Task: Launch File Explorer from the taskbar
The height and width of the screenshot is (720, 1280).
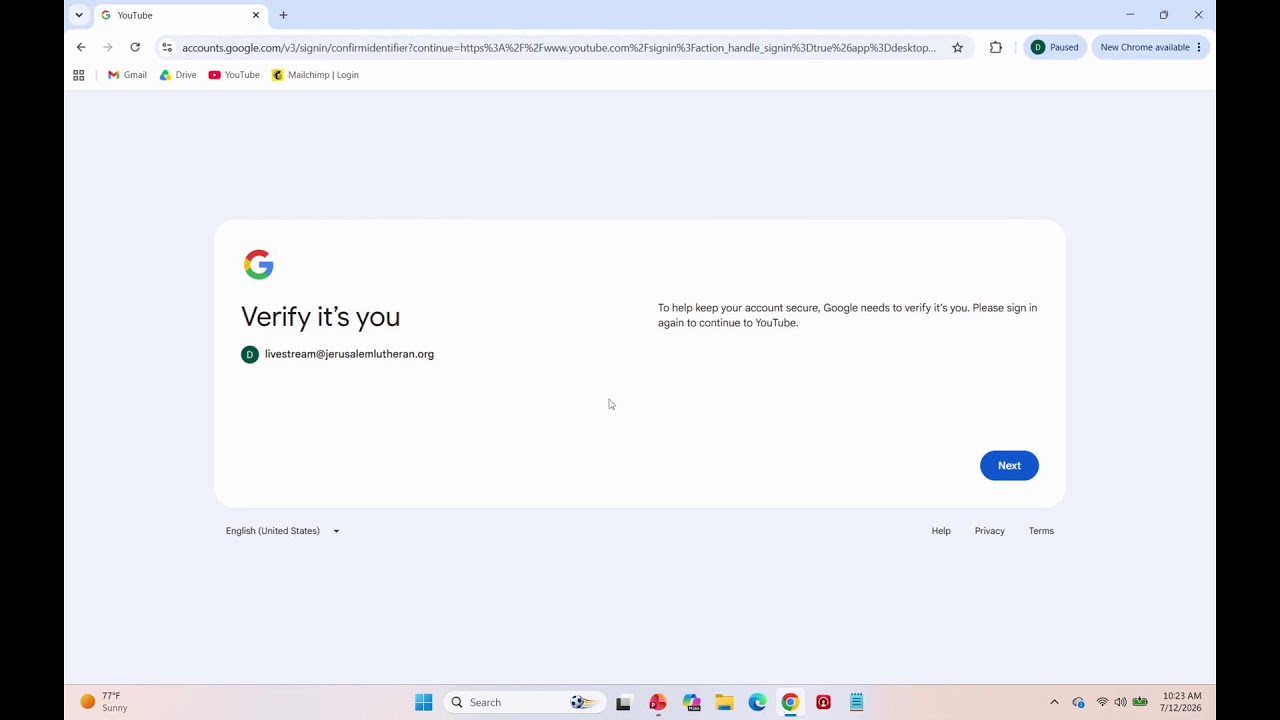Action: pyautogui.click(x=724, y=702)
